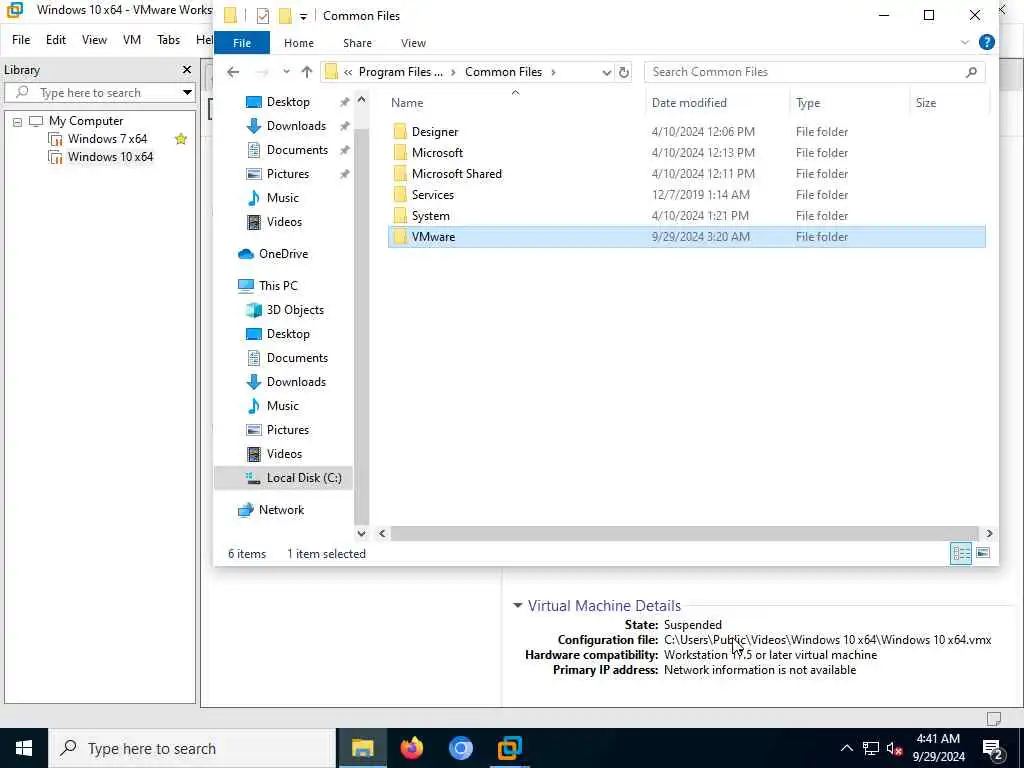Sort by the Type column header
The height and width of the screenshot is (768, 1024).
(x=849, y=103)
